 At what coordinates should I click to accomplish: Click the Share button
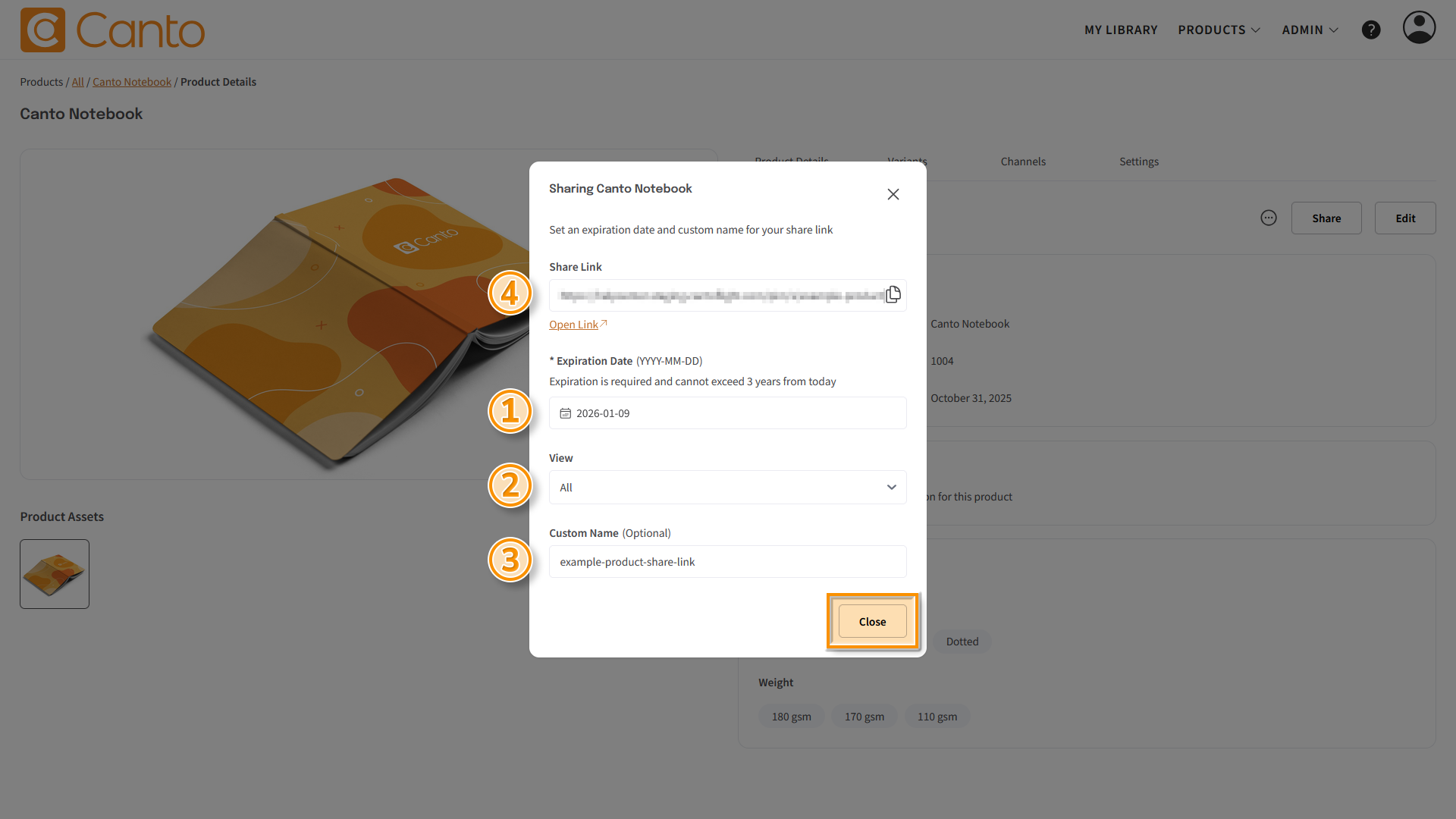1326,218
